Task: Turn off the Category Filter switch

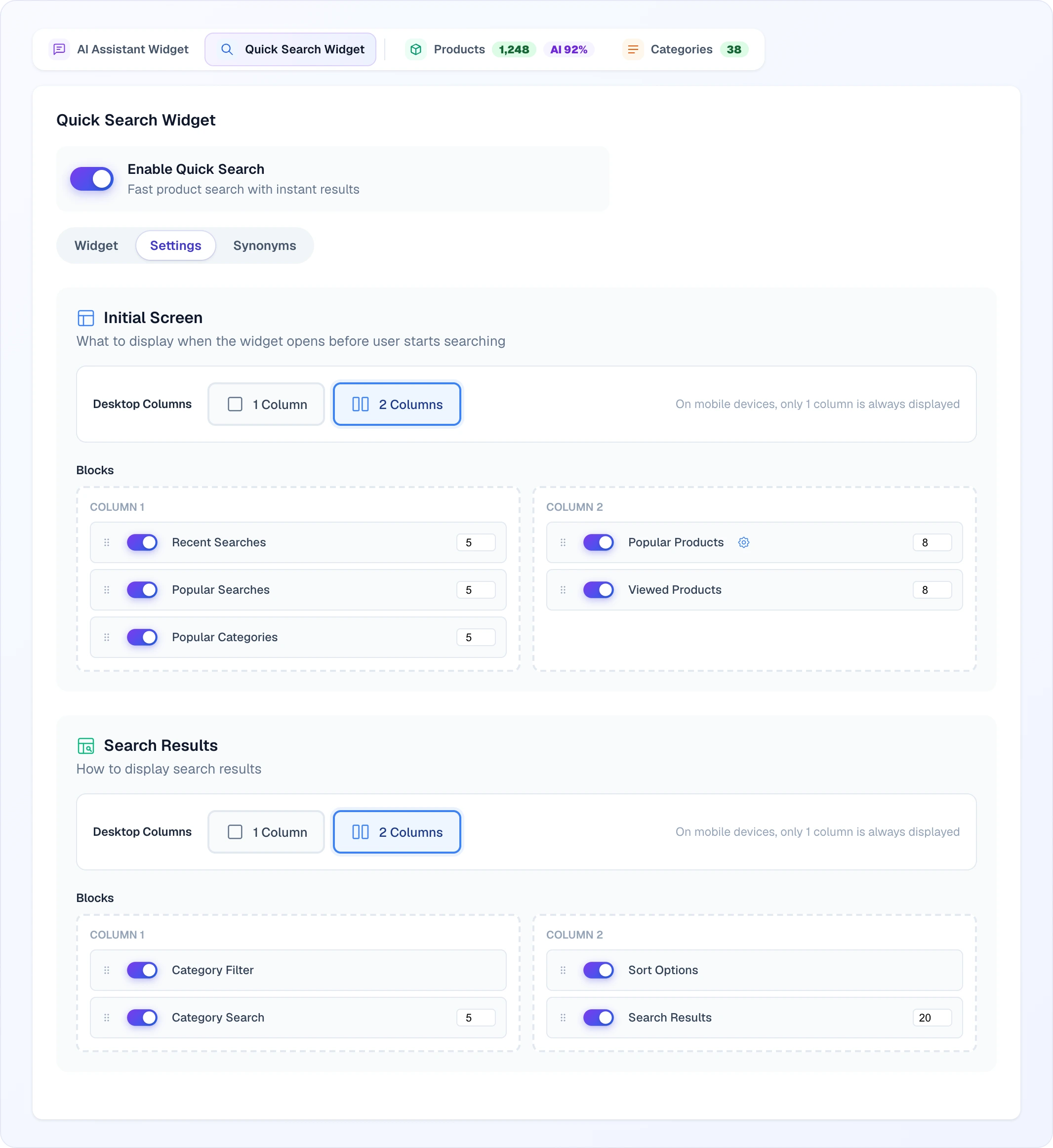Action: point(142,970)
